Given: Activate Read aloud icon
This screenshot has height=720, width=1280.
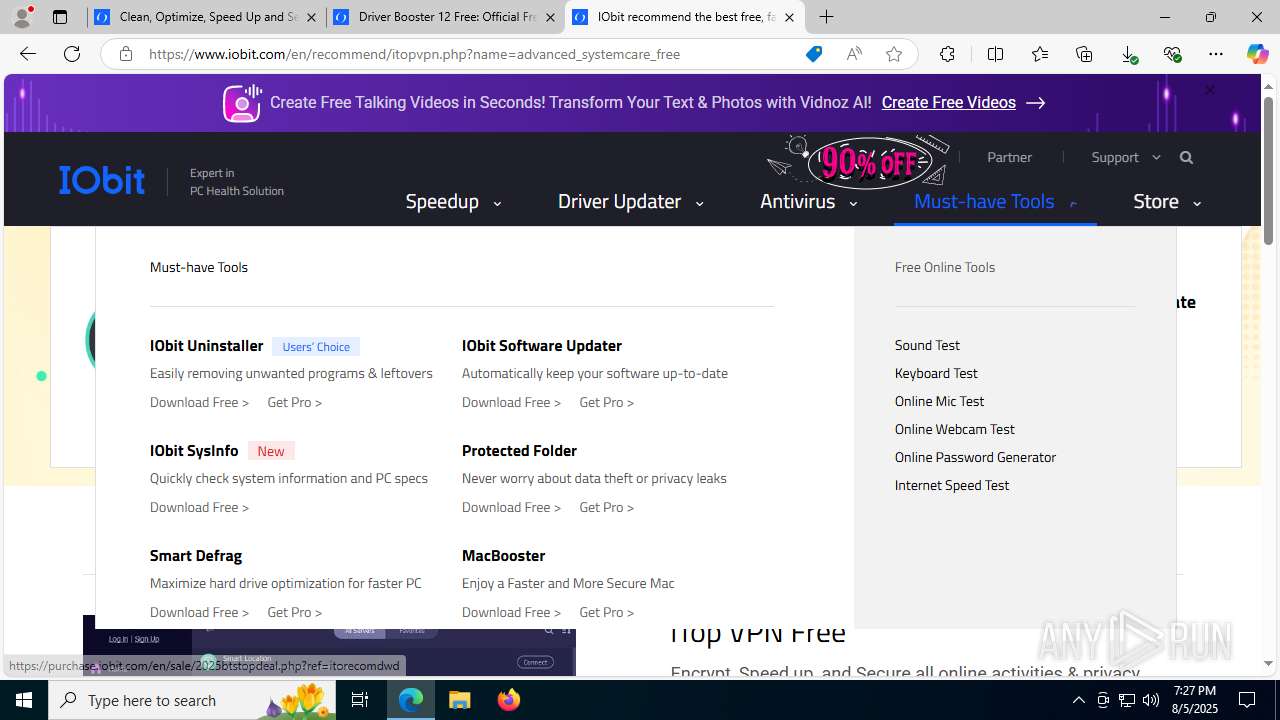Looking at the screenshot, I should (x=854, y=54).
